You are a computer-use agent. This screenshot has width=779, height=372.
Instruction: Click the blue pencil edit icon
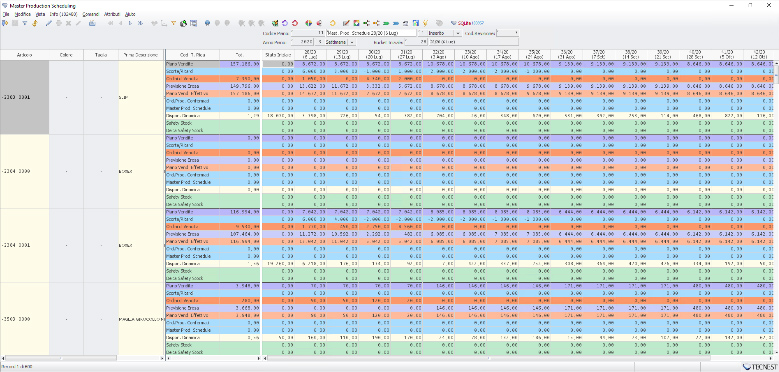pyautogui.click(x=49, y=22)
